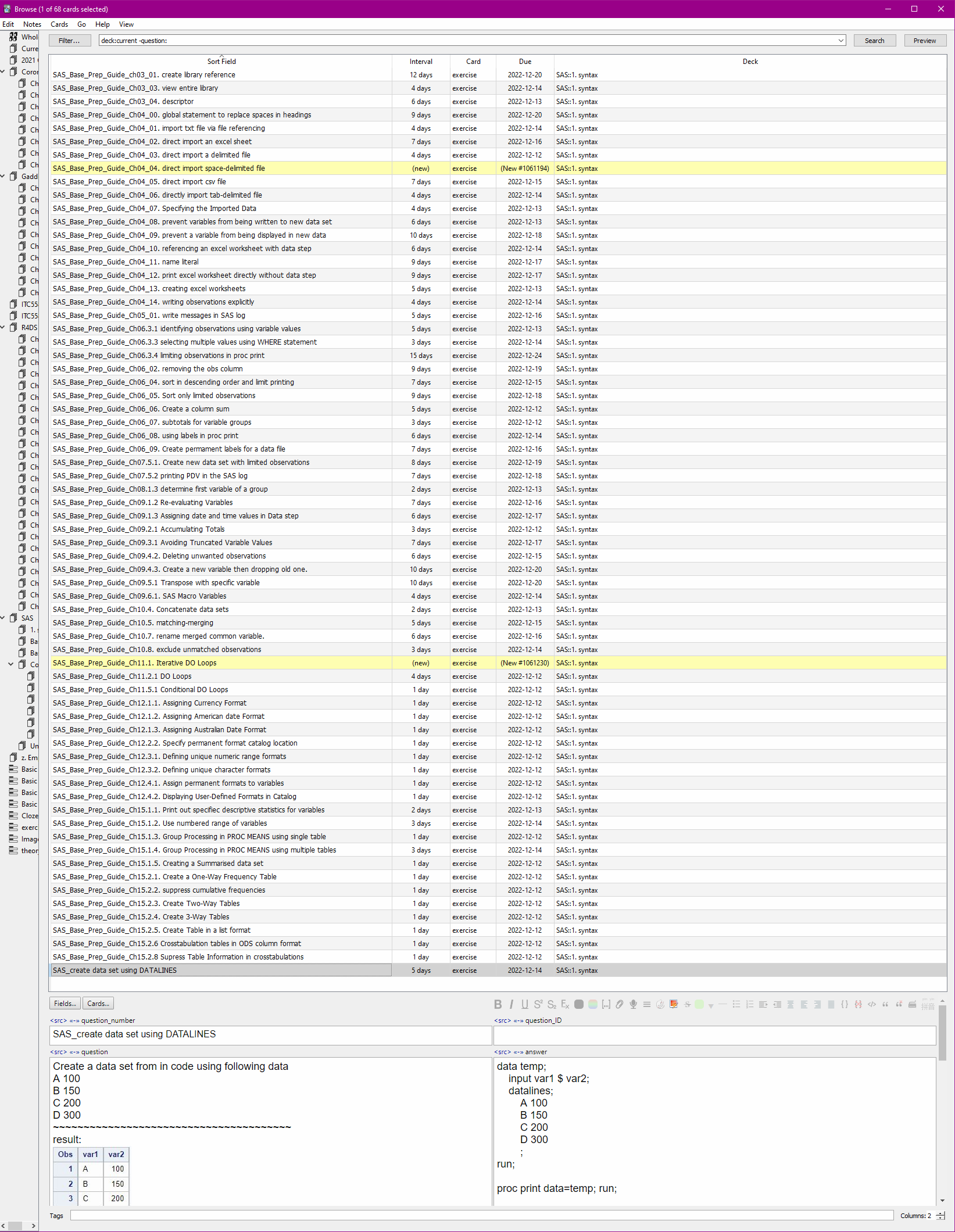Click the <src> link beside question_number
This screenshot has width=955, height=1232.
click(x=58, y=1020)
